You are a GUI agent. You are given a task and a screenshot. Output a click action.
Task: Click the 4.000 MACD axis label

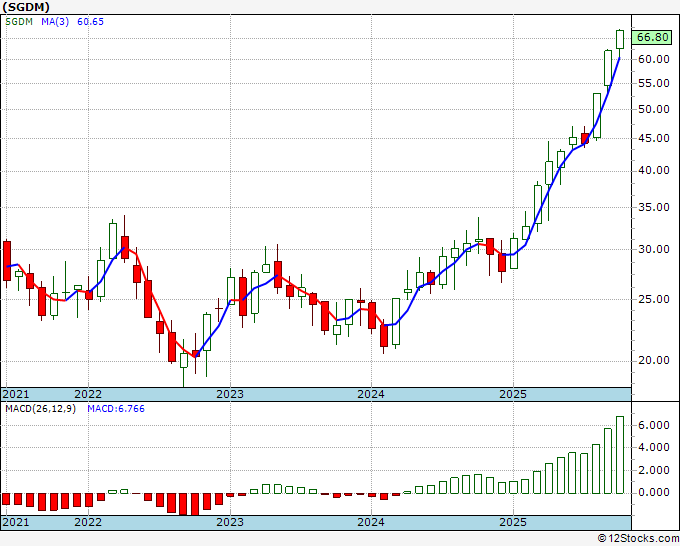coord(654,448)
